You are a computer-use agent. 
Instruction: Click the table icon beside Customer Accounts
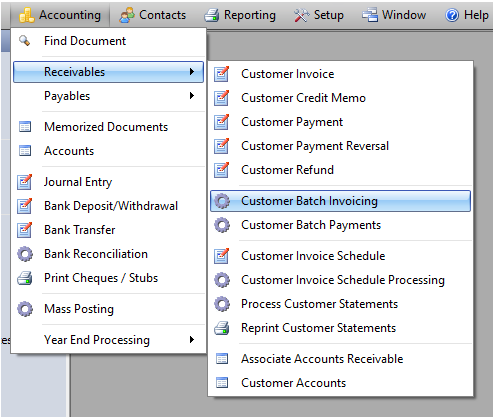(x=222, y=383)
